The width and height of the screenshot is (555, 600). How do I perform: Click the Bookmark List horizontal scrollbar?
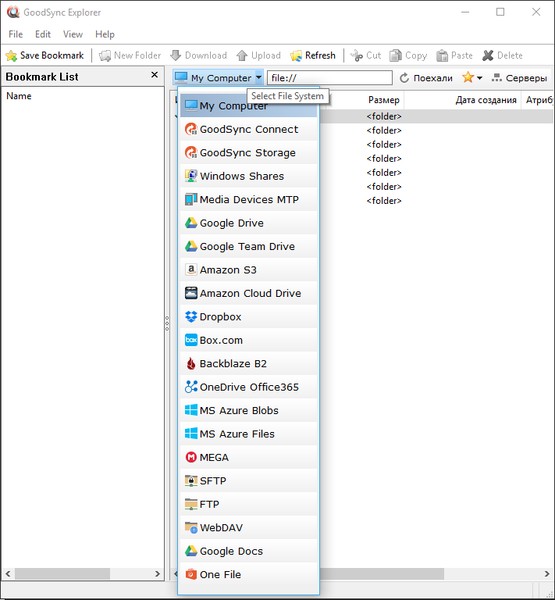[x=62, y=574]
